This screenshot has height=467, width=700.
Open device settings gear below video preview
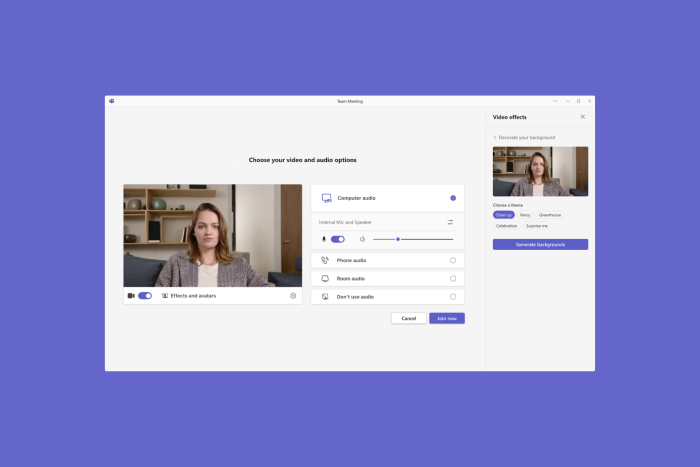coord(293,296)
